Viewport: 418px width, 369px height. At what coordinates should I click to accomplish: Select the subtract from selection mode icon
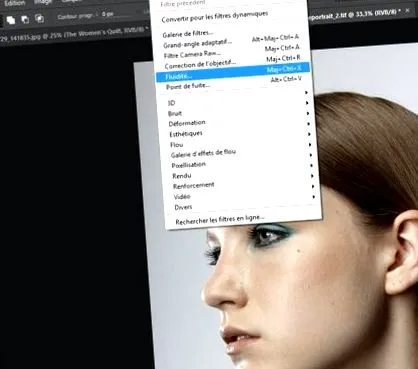pos(25,19)
